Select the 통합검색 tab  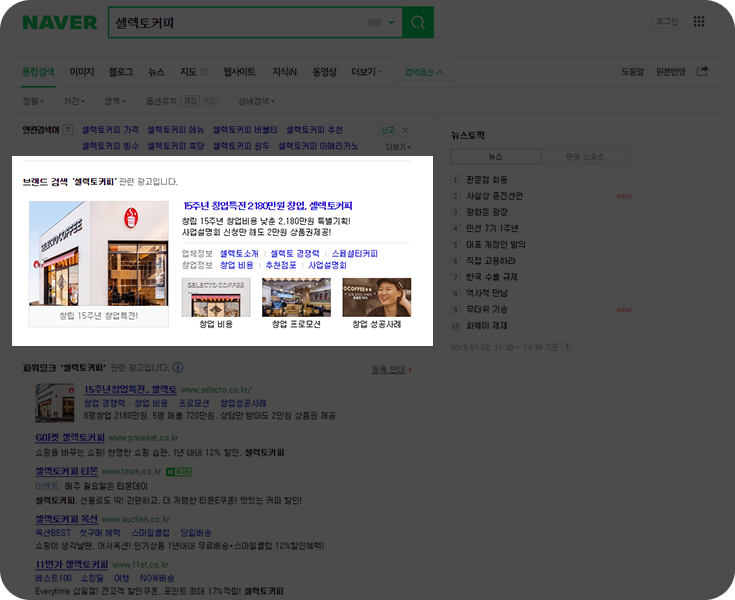click(38, 72)
